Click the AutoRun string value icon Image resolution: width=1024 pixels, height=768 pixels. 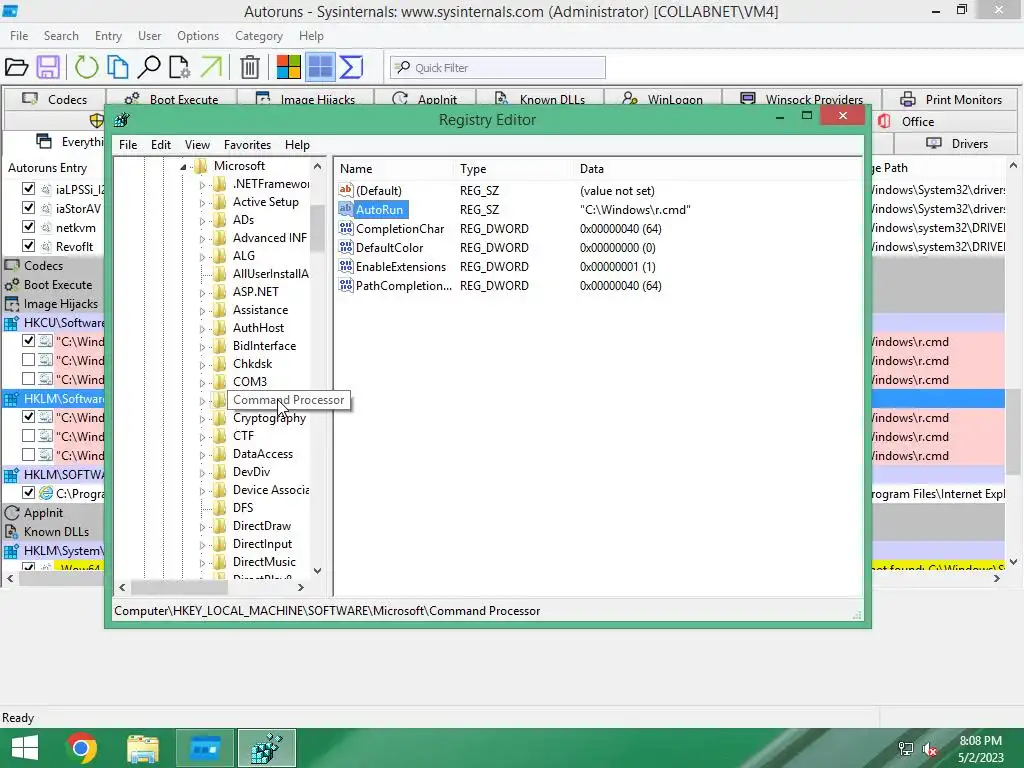pos(345,209)
